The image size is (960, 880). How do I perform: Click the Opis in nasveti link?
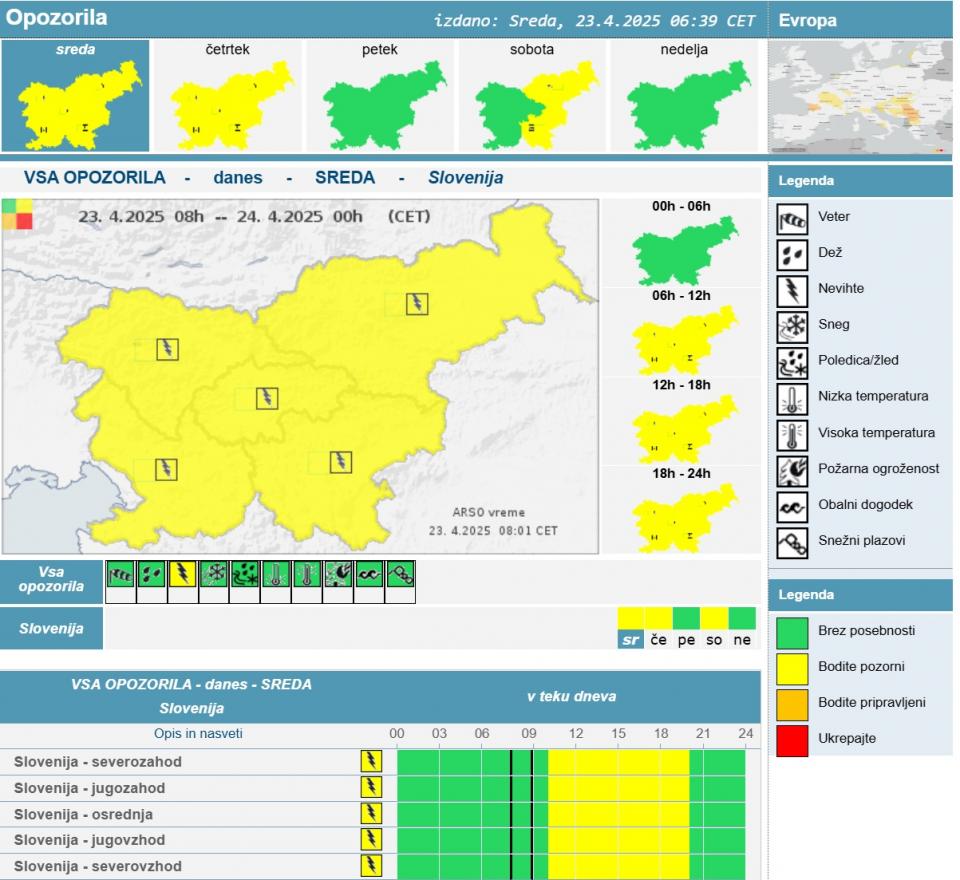pyautogui.click(x=198, y=734)
